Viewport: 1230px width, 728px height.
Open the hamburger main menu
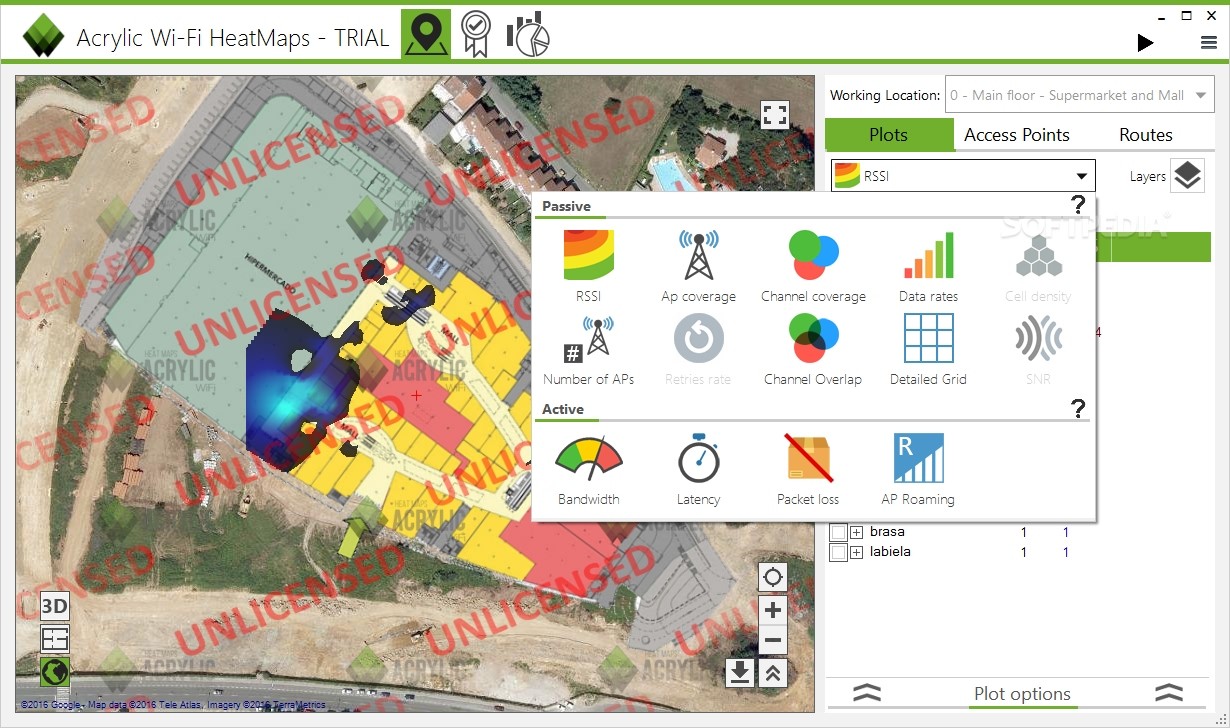click(x=1209, y=43)
